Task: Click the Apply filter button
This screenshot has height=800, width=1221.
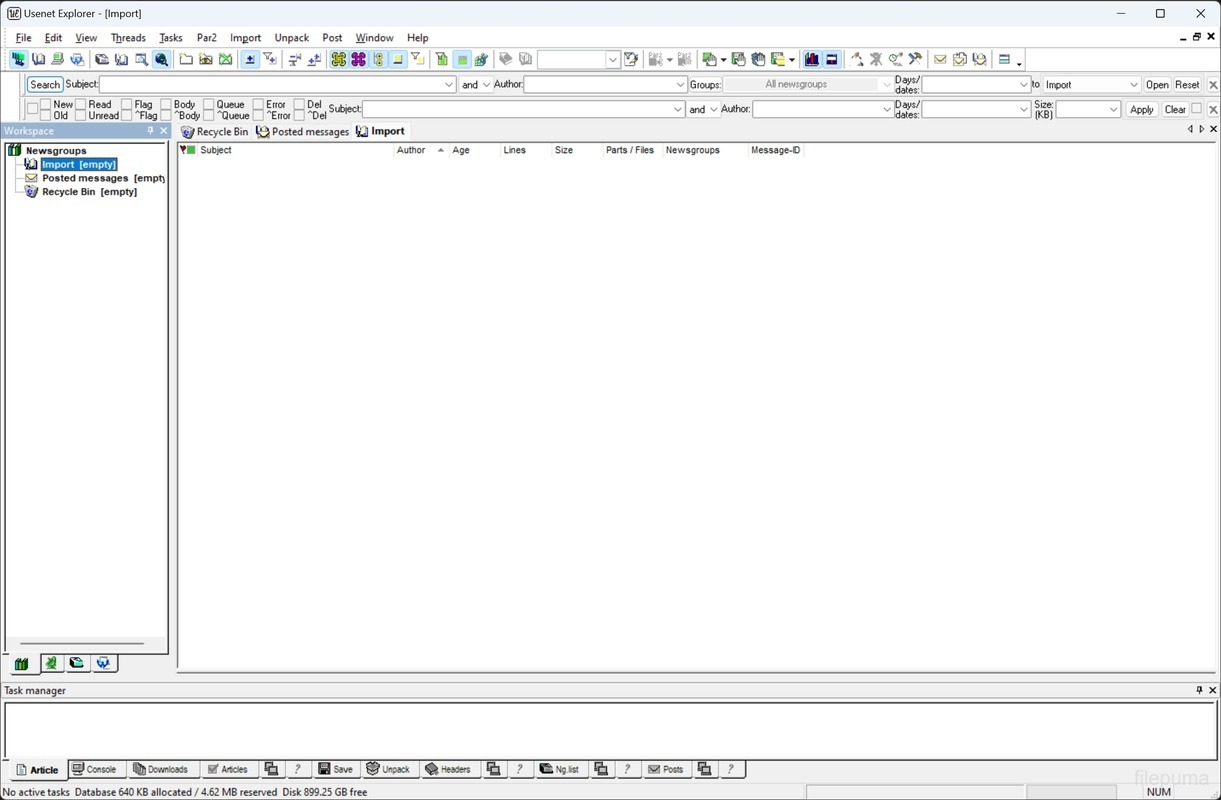Action: 1141,110
